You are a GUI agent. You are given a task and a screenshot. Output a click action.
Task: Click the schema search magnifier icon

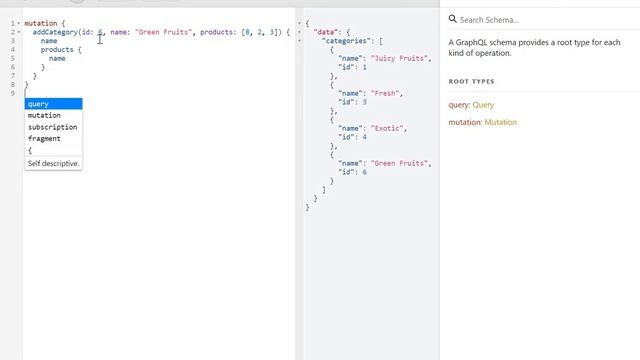[x=452, y=19]
